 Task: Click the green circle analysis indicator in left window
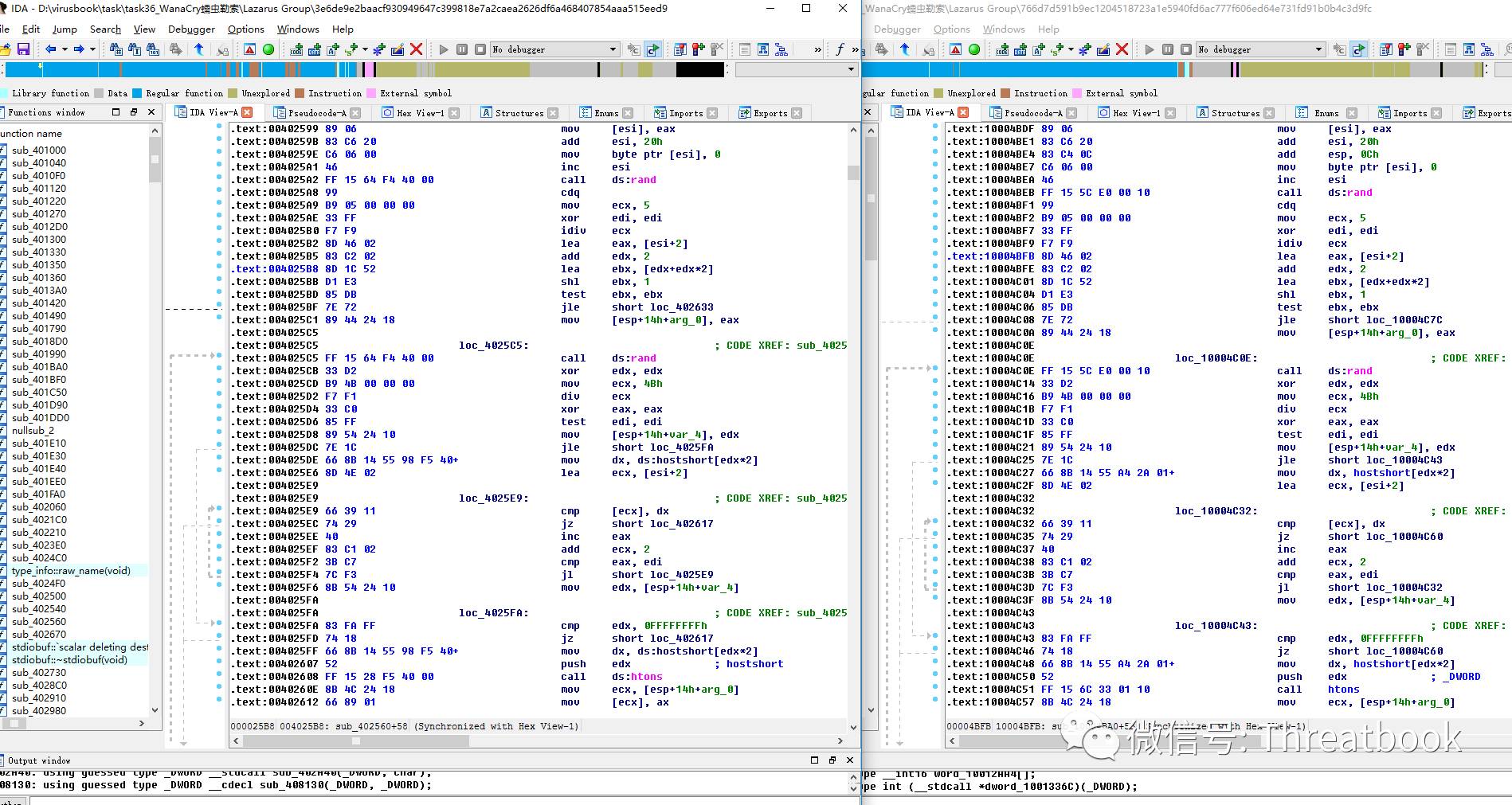coord(268,49)
